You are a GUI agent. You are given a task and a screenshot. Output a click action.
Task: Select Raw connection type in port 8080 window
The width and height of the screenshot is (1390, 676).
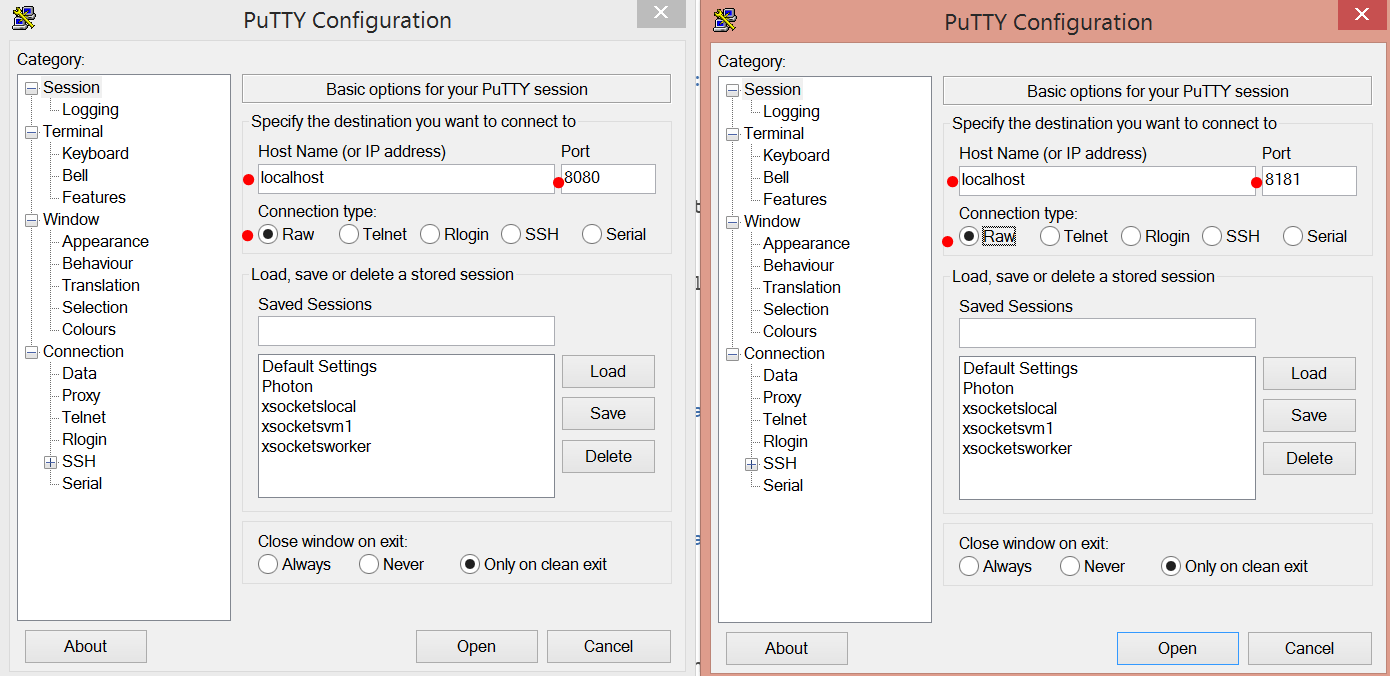pos(268,234)
